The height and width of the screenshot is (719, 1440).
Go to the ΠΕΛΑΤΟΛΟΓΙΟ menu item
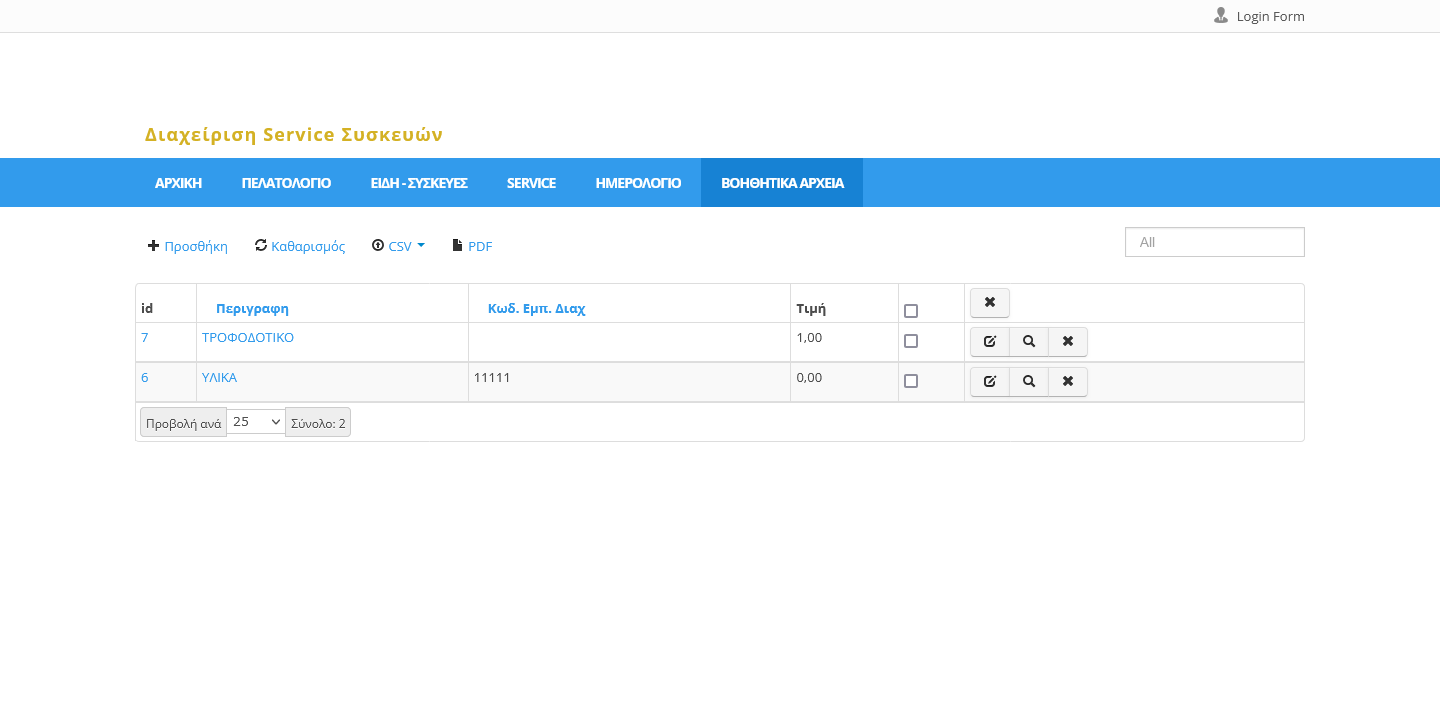pyautogui.click(x=286, y=183)
